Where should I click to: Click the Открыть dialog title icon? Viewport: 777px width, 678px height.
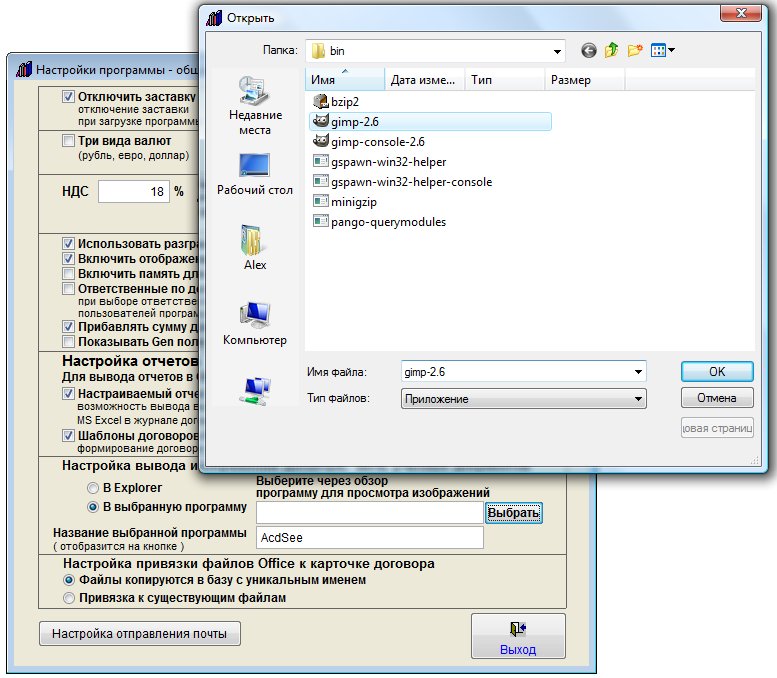214,18
